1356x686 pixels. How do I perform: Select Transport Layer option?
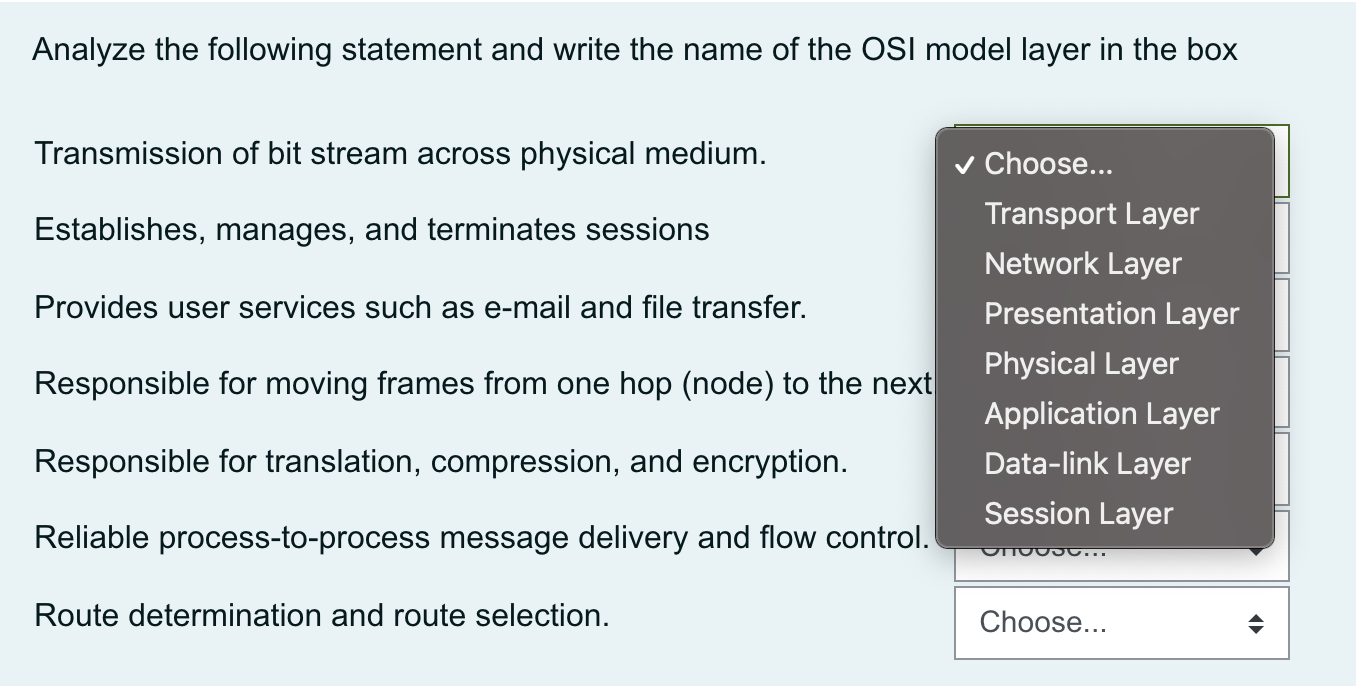tap(1091, 213)
